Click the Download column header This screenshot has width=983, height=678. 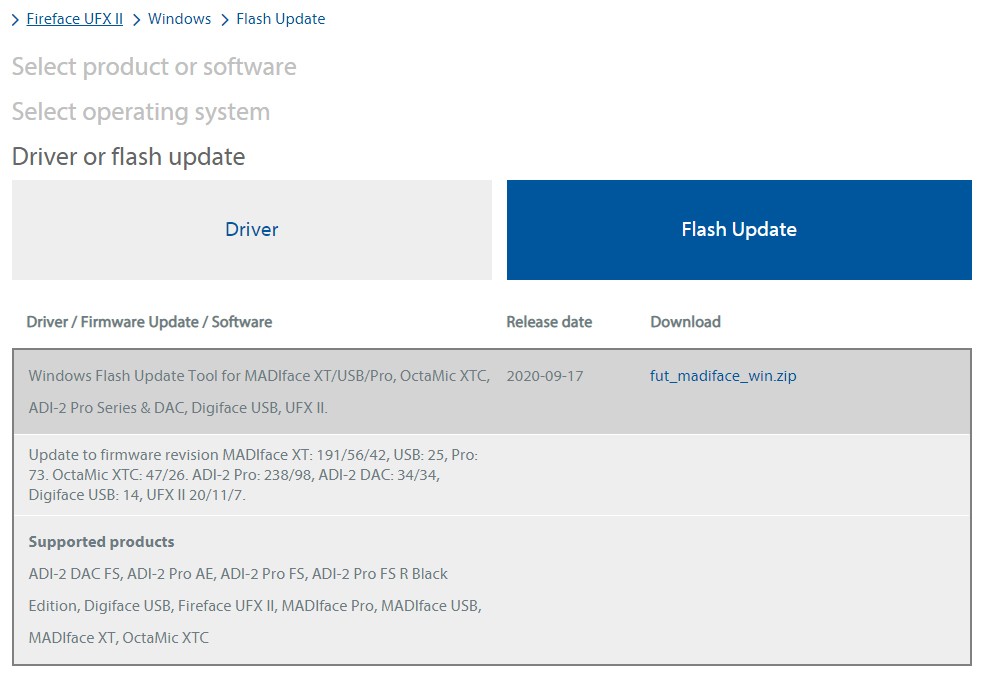point(684,321)
